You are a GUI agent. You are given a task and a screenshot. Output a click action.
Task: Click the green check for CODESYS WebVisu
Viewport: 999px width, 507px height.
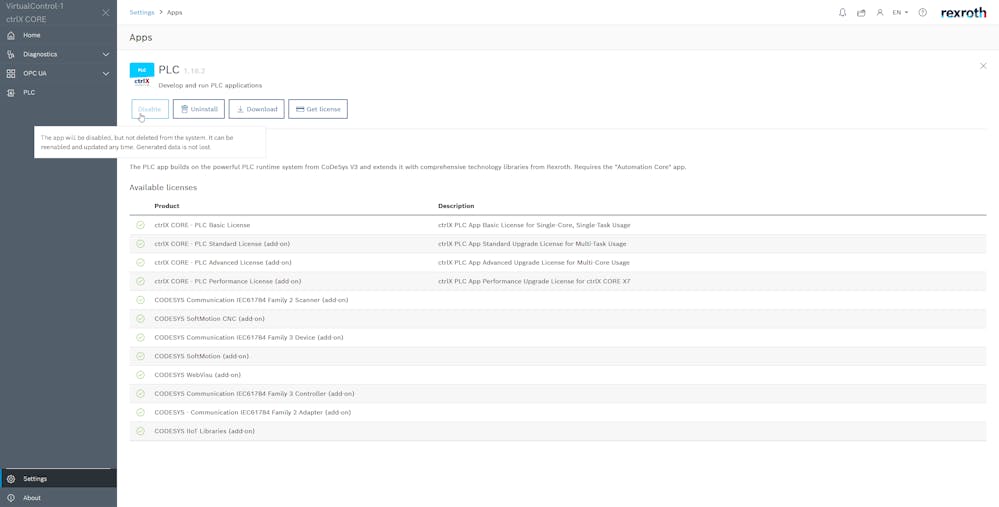click(140, 375)
